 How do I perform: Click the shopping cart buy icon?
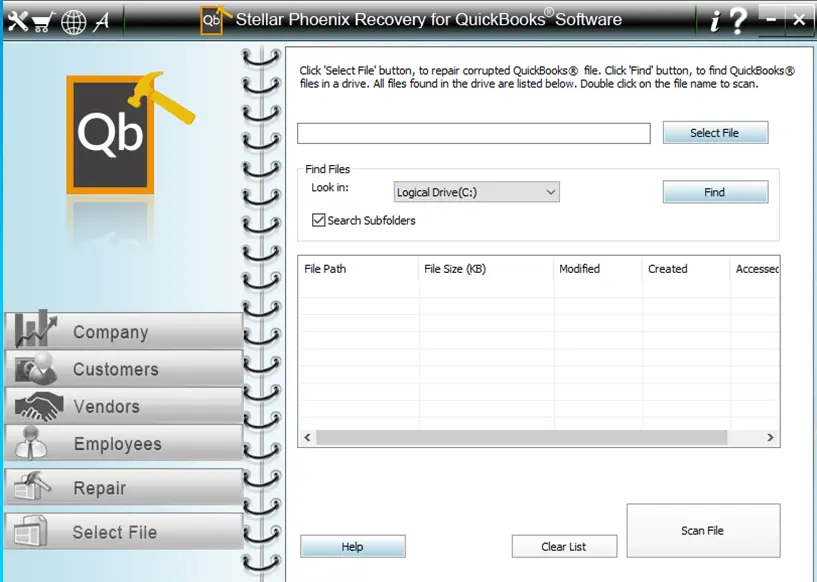coord(43,22)
